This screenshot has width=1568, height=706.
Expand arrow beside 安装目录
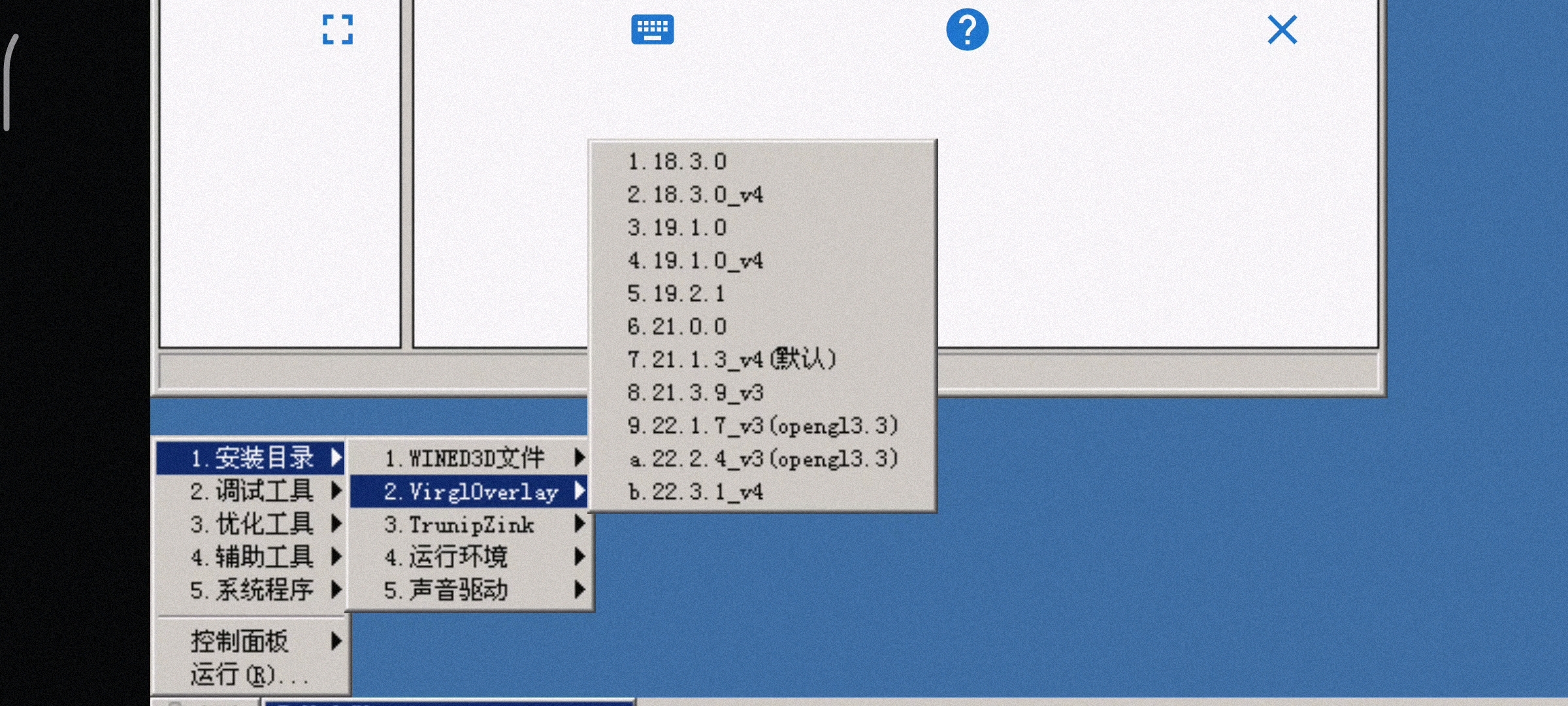coord(336,458)
